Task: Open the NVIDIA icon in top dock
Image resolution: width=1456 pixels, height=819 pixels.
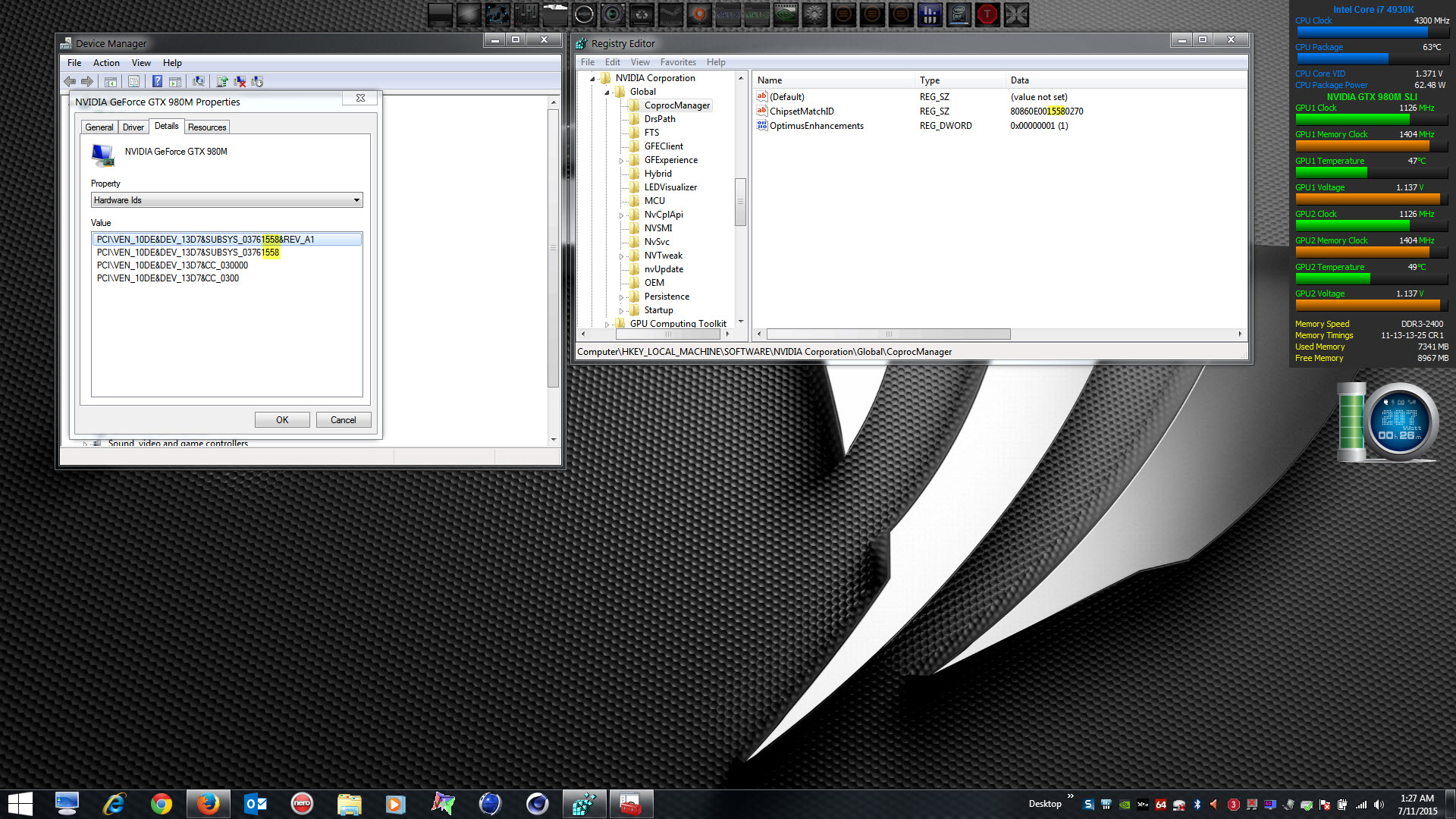Action: pos(786,14)
